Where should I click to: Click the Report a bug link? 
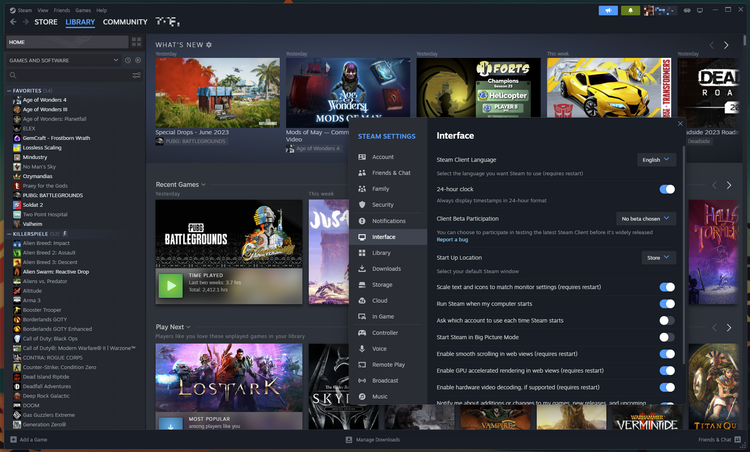coord(452,240)
